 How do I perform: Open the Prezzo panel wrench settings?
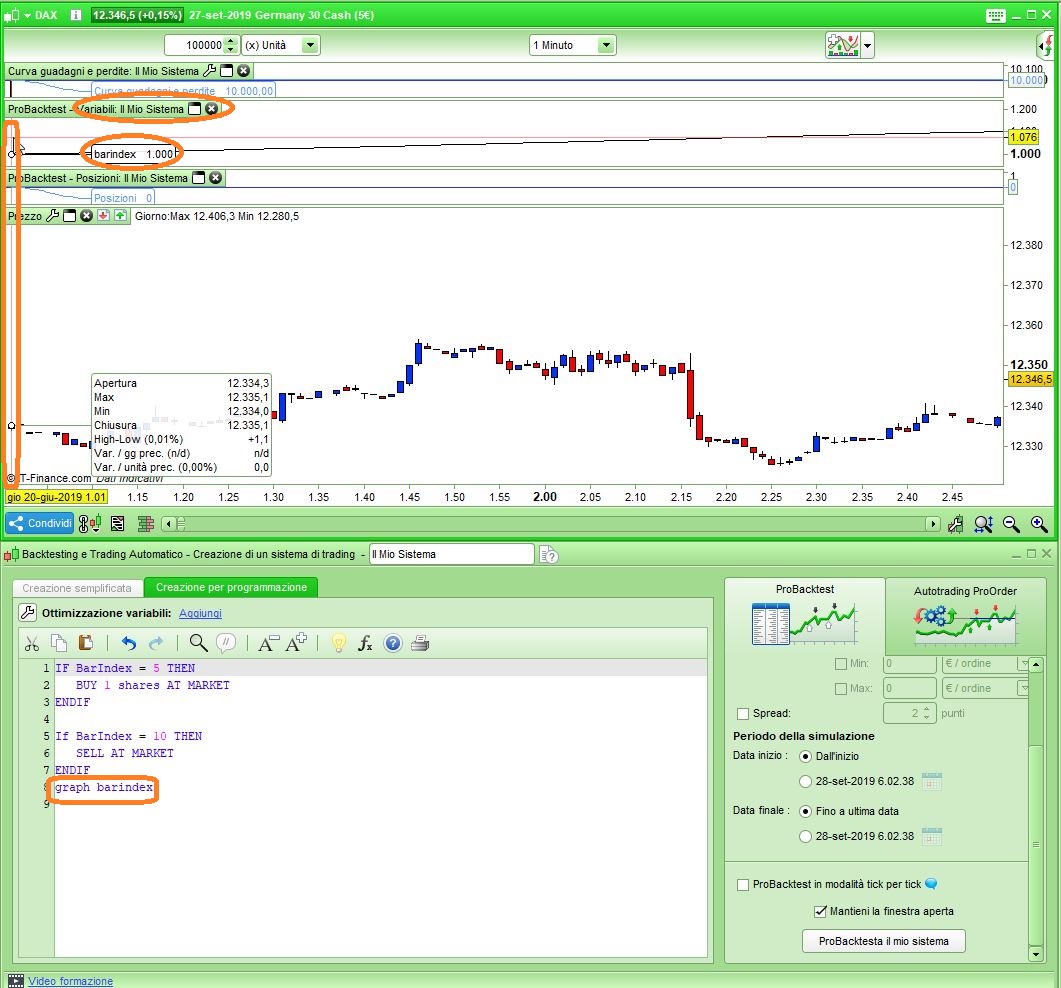click(x=52, y=216)
